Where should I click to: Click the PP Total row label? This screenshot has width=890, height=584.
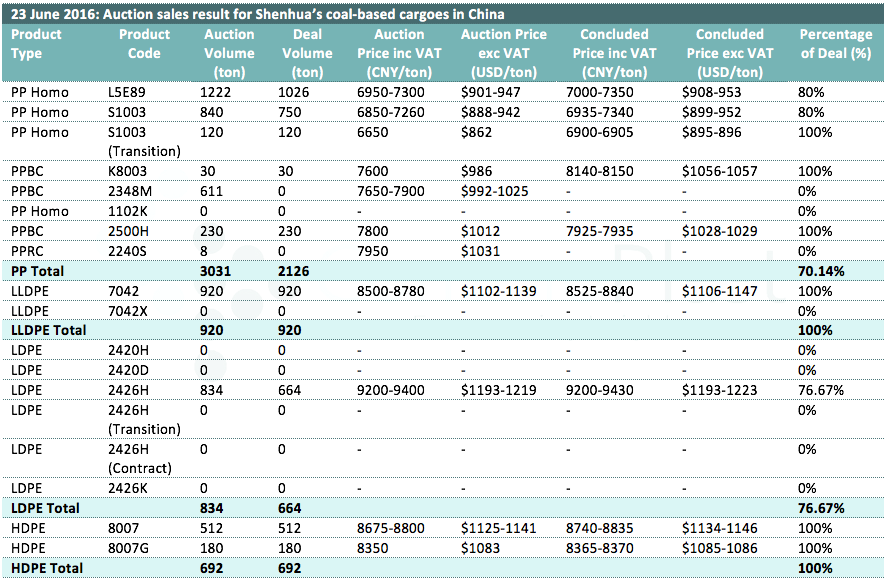[39, 270]
